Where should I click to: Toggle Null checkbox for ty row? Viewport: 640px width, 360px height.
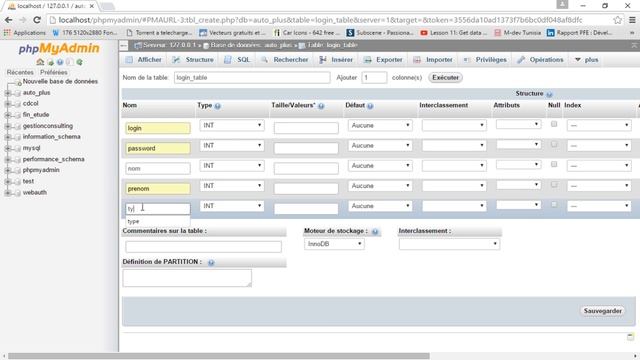pyautogui.click(x=554, y=204)
